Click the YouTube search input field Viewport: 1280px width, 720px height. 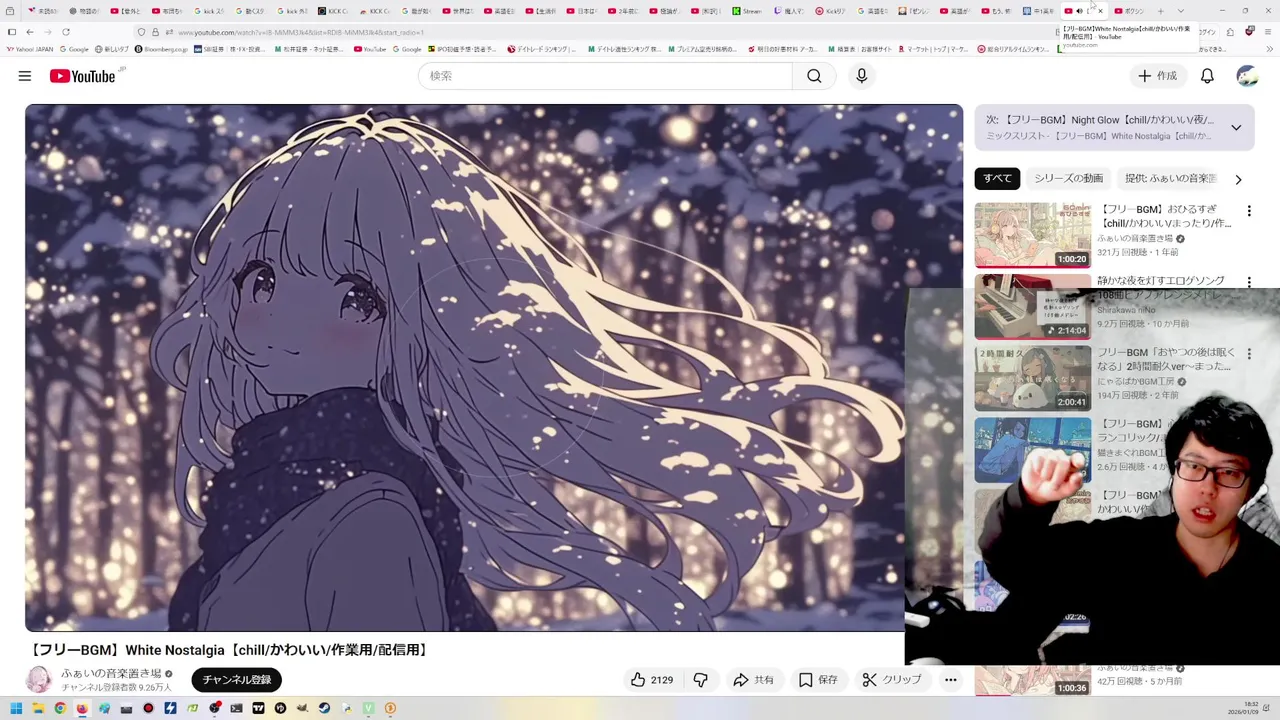605,76
